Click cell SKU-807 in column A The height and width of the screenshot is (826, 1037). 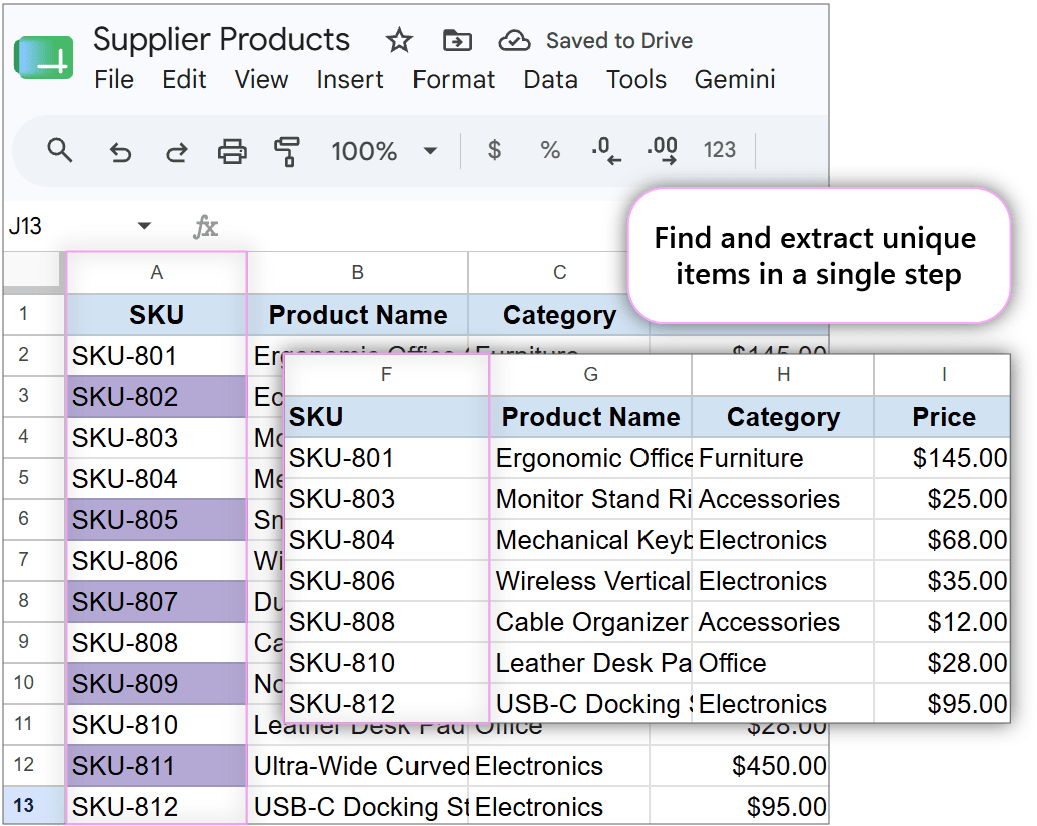tap(157, 602)
